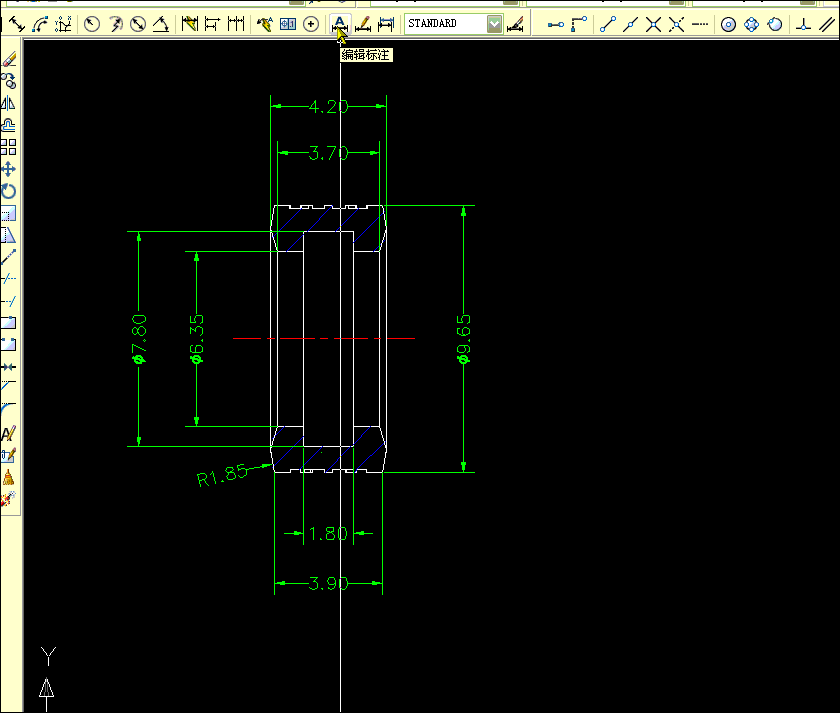
Task: Click the Dimension Edit (编辑标注) icon
Action: 340,24
